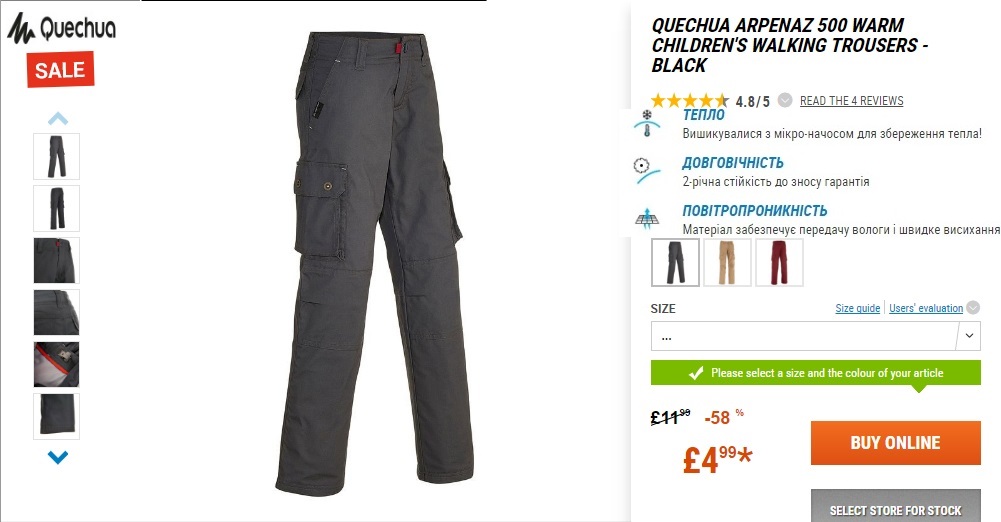Click the warmth thermometer feature icon
This screenshot has height=522, width=1001.
pyautogui.click(x=647, y=124)
